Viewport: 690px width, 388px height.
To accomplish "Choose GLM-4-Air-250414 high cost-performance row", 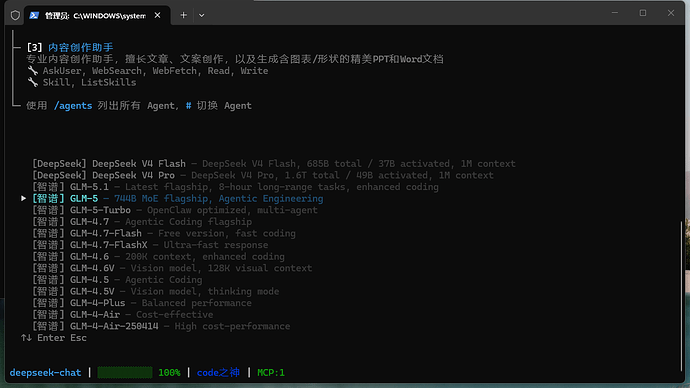I will tap(161, 326).
